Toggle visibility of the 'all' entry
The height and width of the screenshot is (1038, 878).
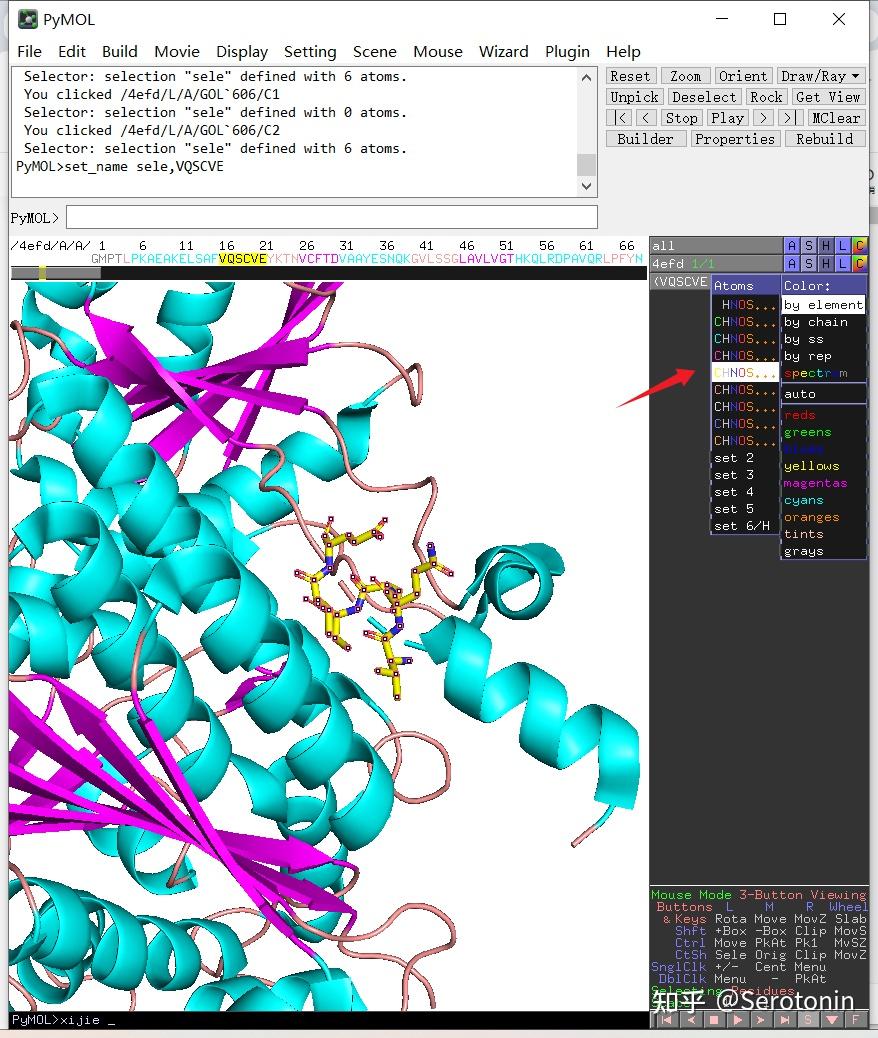click(x=715, y=246)
